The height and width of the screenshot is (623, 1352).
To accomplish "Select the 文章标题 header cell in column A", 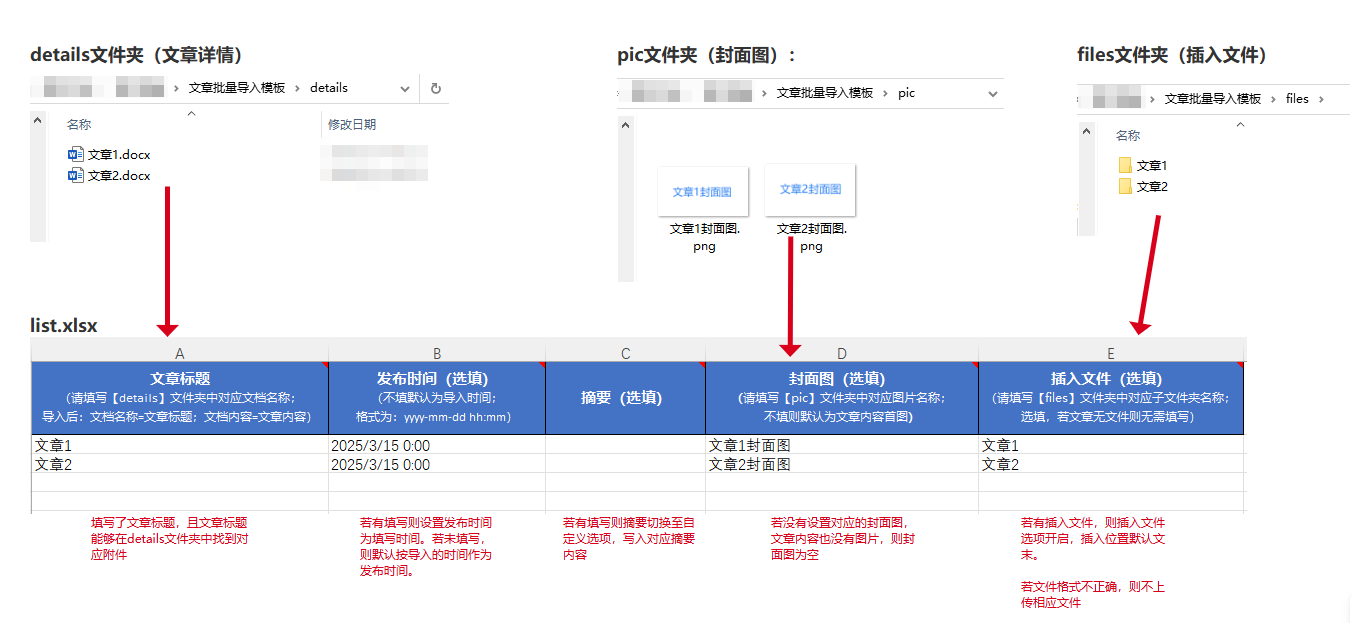I will 179,397.
